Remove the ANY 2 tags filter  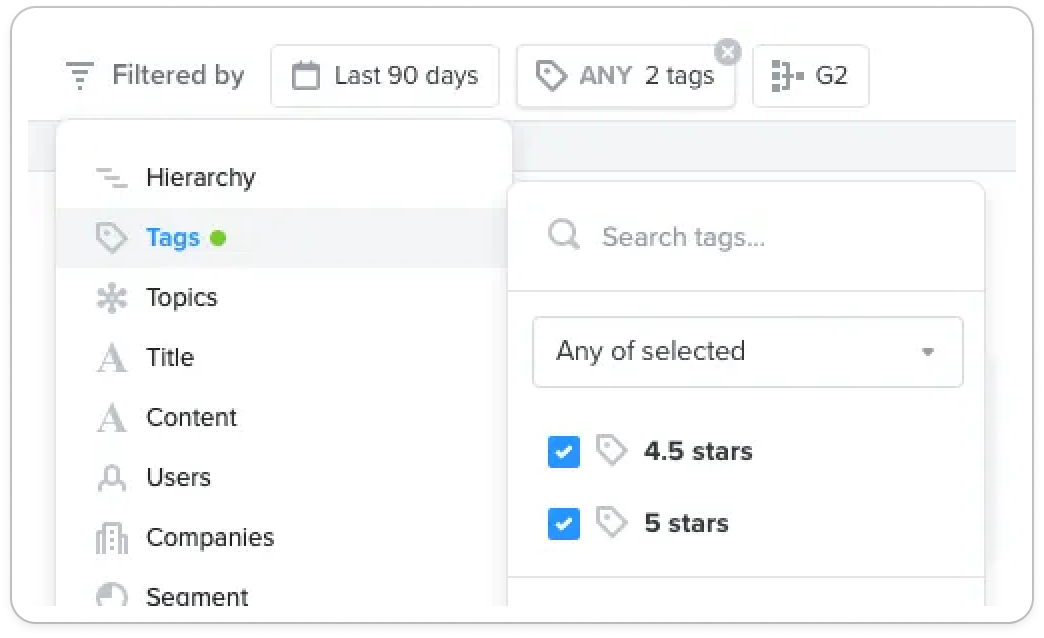(x=728, y=52)
